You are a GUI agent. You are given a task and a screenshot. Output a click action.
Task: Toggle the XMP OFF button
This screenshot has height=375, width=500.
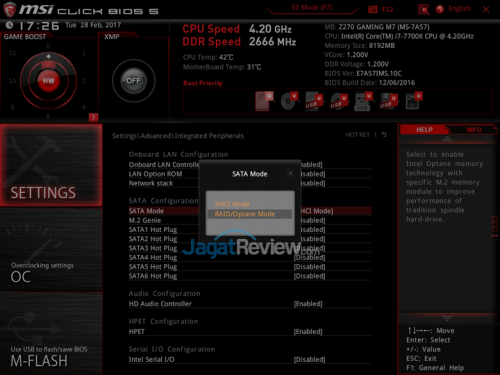pos(133,81)
